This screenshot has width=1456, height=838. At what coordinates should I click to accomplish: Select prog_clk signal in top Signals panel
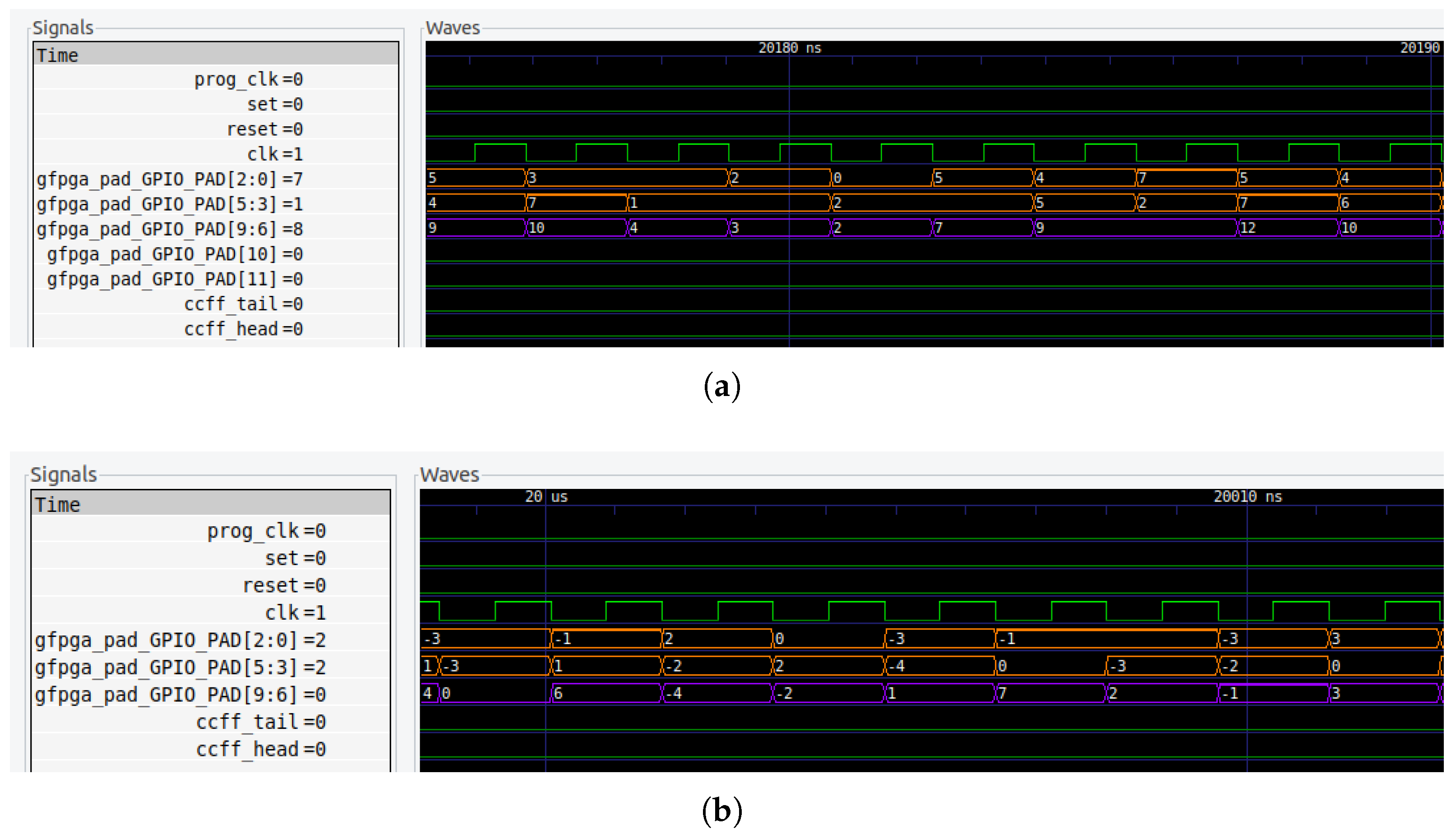click(248, 79)
